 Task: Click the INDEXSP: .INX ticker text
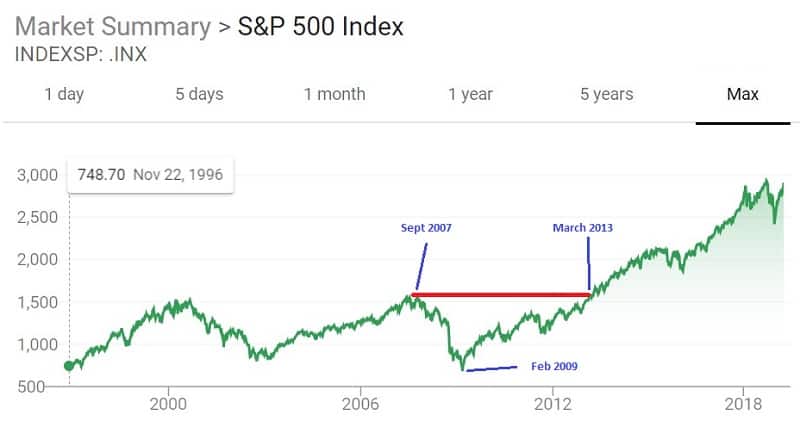point(80,54)
